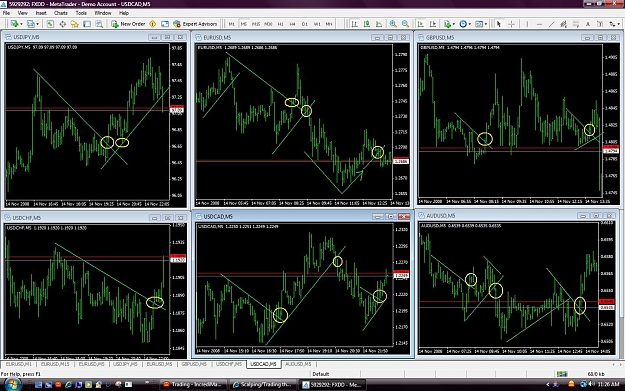This screenshot has height=391, width=625.
Task: Open the Windows Start button
Action: 12,384
